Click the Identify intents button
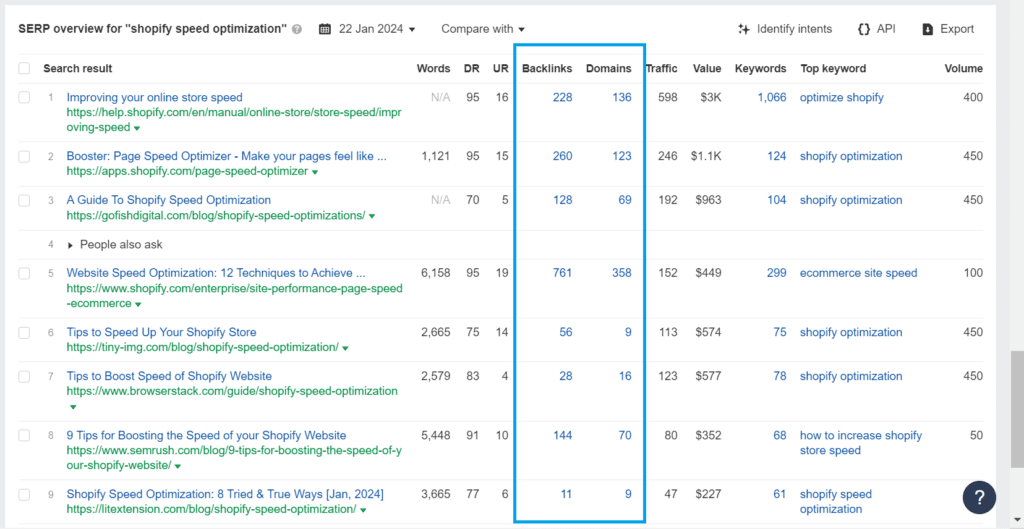Viewport: 1024px width, 529px height. [x=785, y=29]
